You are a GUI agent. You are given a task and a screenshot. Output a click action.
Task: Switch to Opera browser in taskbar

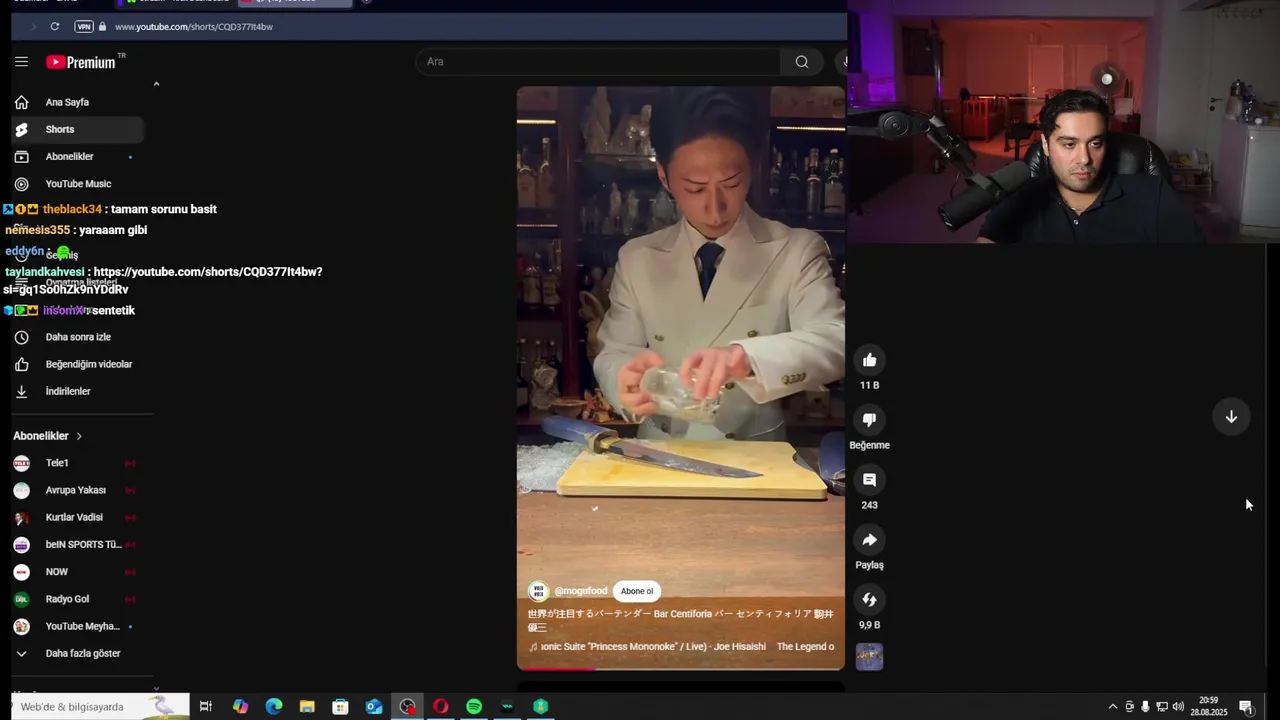click(440, 707)
